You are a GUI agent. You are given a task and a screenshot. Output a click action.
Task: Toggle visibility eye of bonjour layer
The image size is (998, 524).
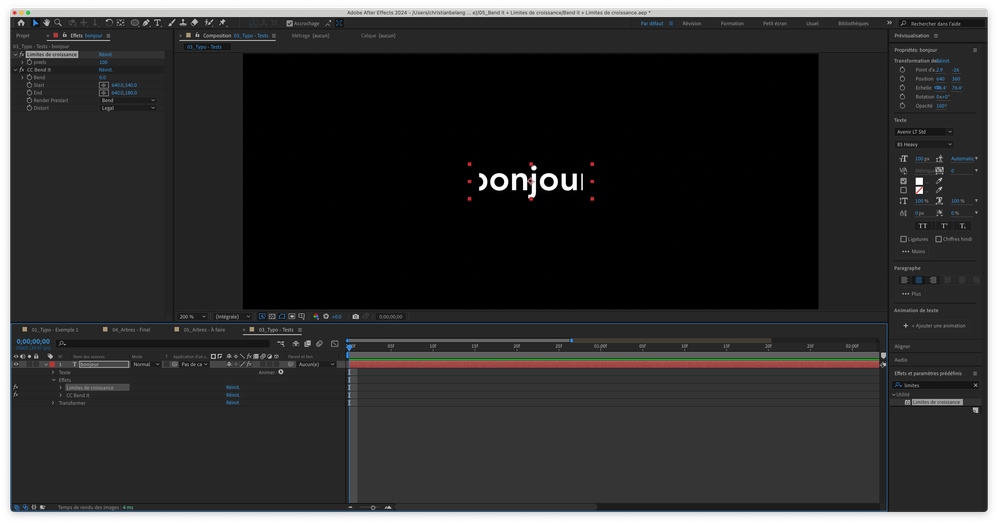tap(16, 365)
